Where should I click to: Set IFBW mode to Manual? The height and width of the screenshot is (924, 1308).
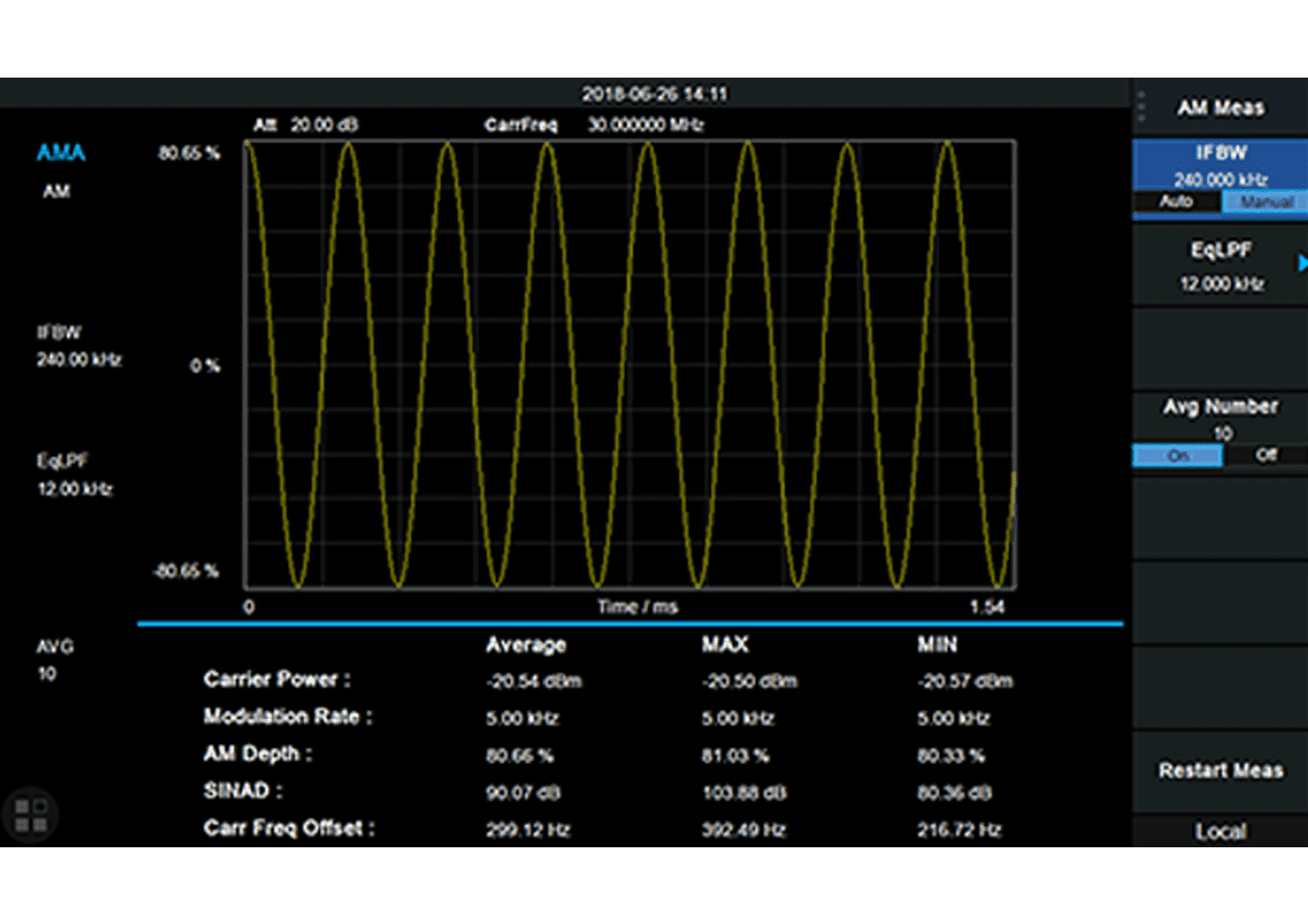coord(1265,201)
